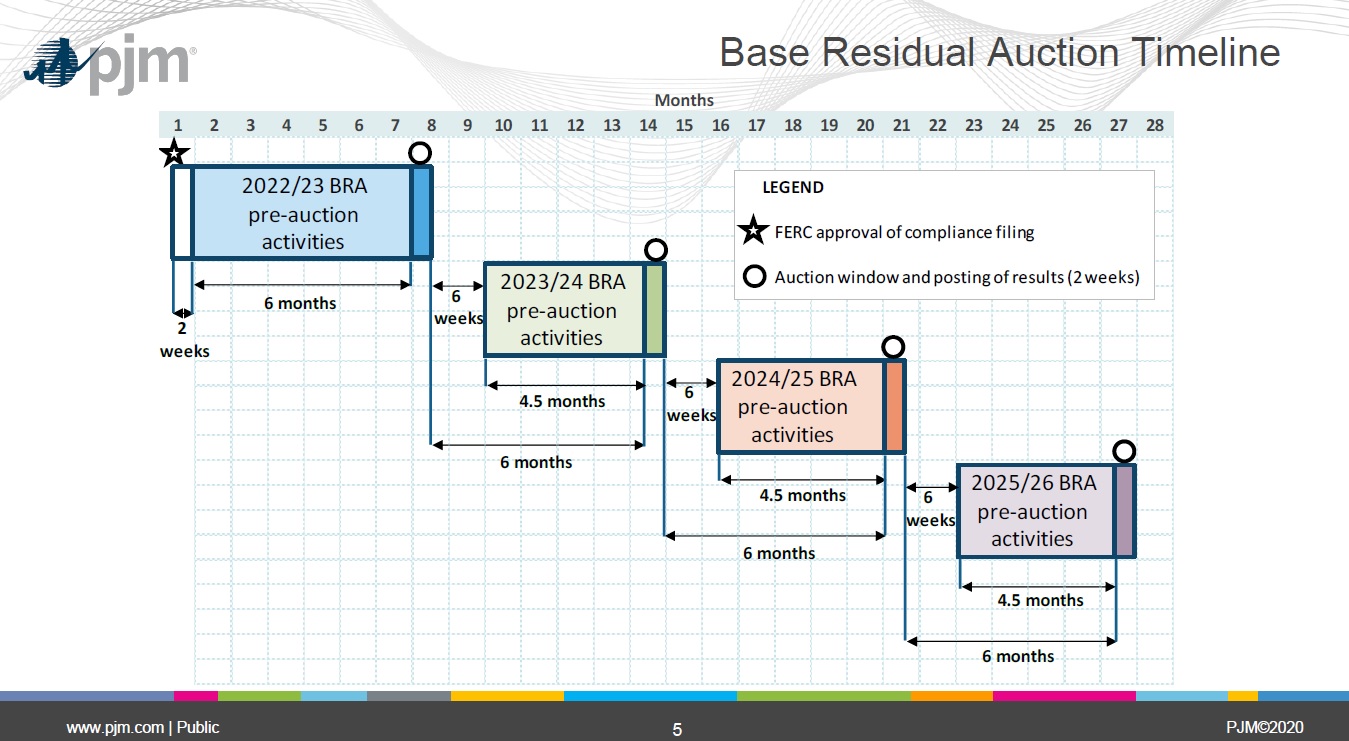
Task: Click the circle marker above 2023/24 BRA block
Action: (x=655, y=249)
